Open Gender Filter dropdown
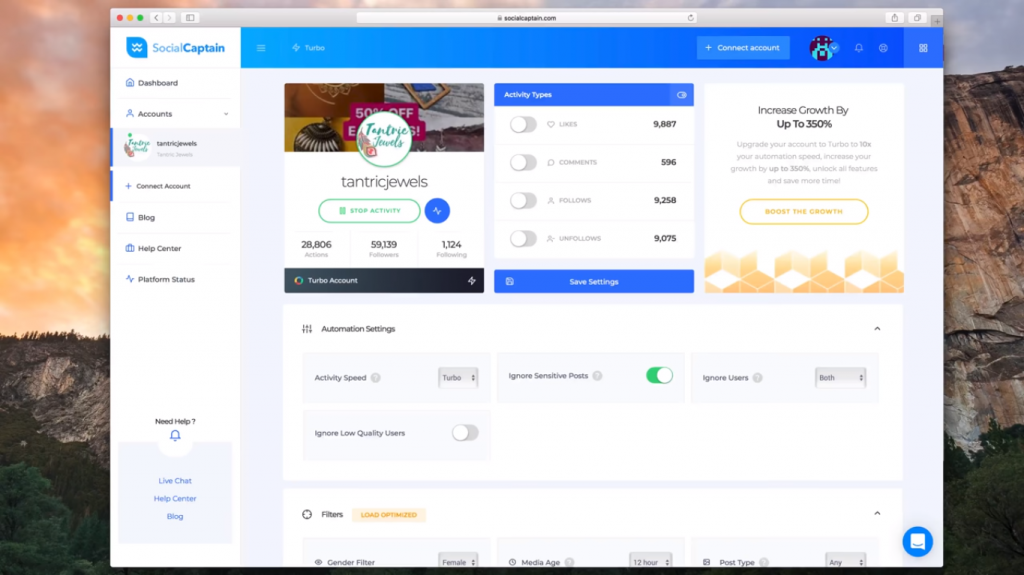This screenshot has height=575, width=1024. pyautogui.click(x=458, y=561)
